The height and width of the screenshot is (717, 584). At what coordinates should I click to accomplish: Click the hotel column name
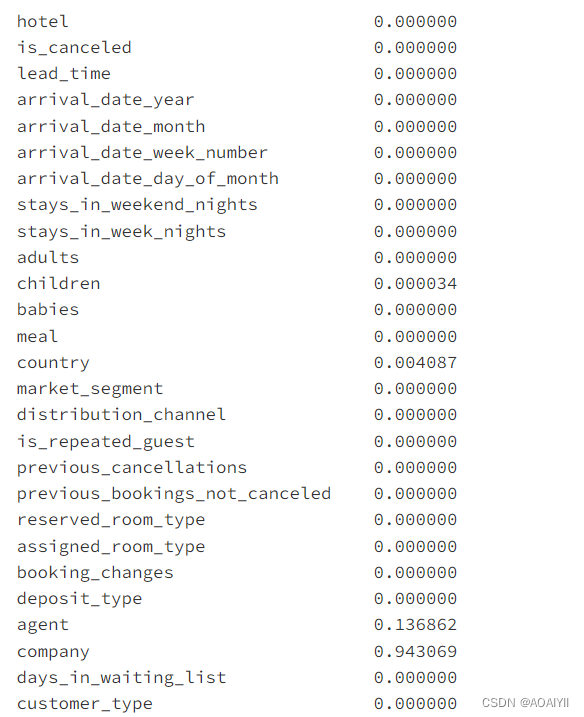coord(43,21)
